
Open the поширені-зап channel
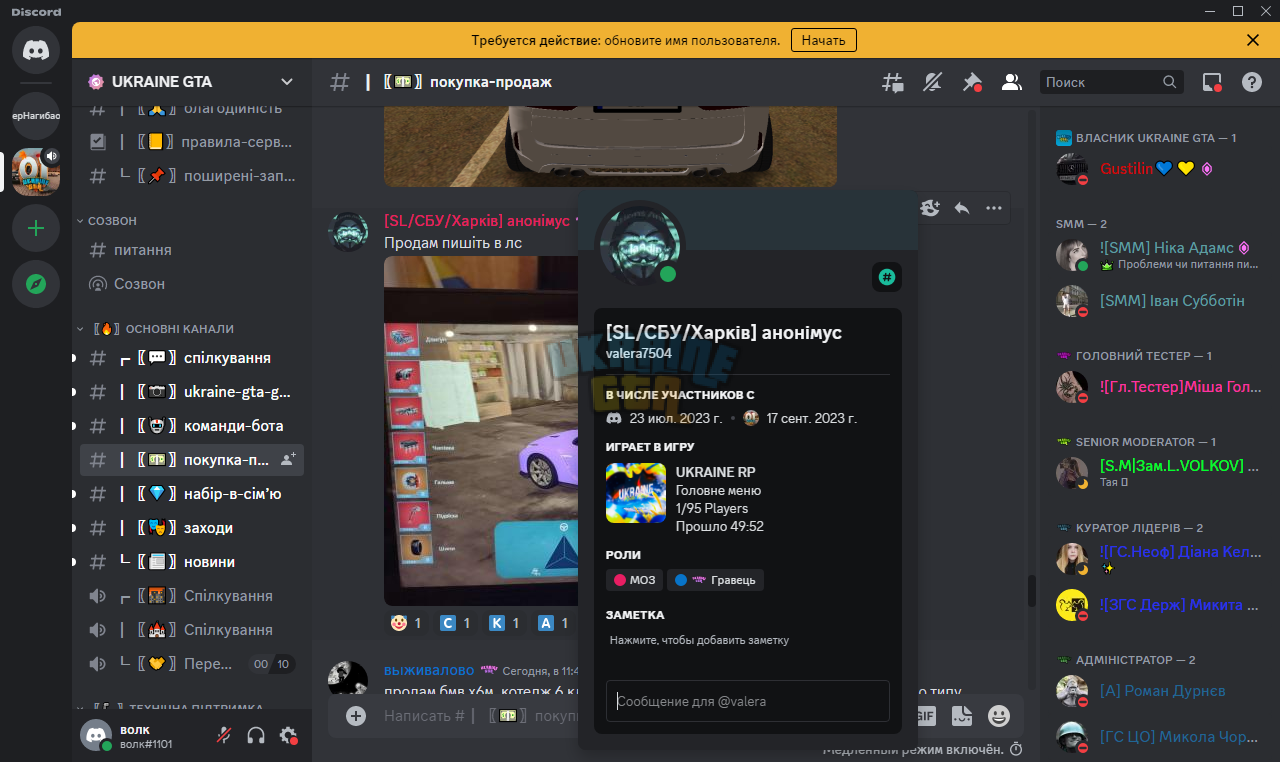[192, 176]
